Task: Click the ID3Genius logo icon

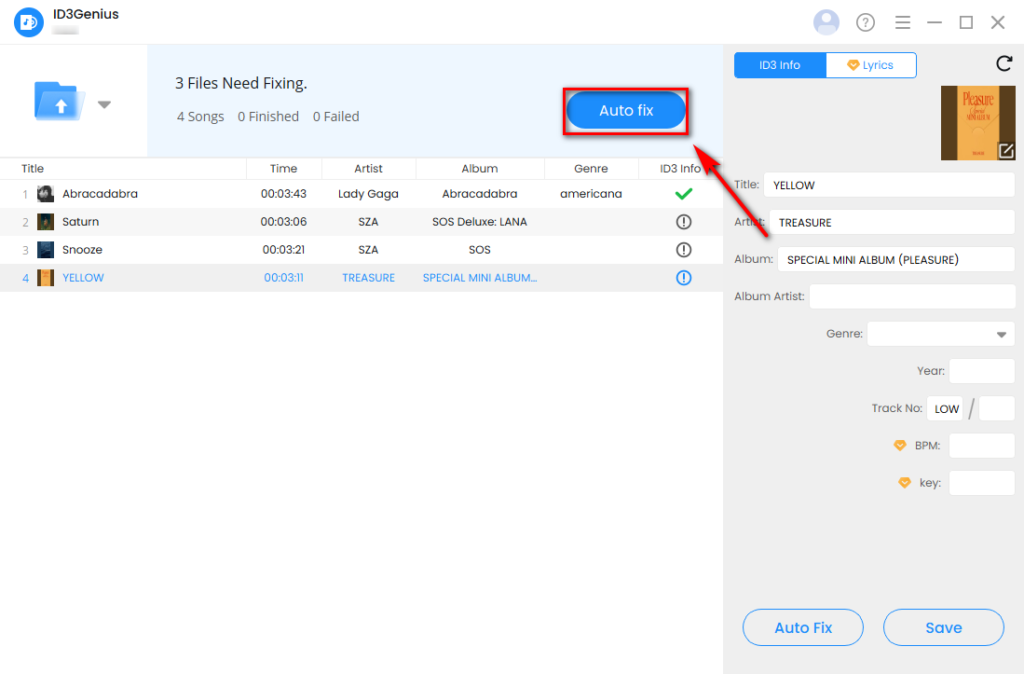Action: click(27, 21)
